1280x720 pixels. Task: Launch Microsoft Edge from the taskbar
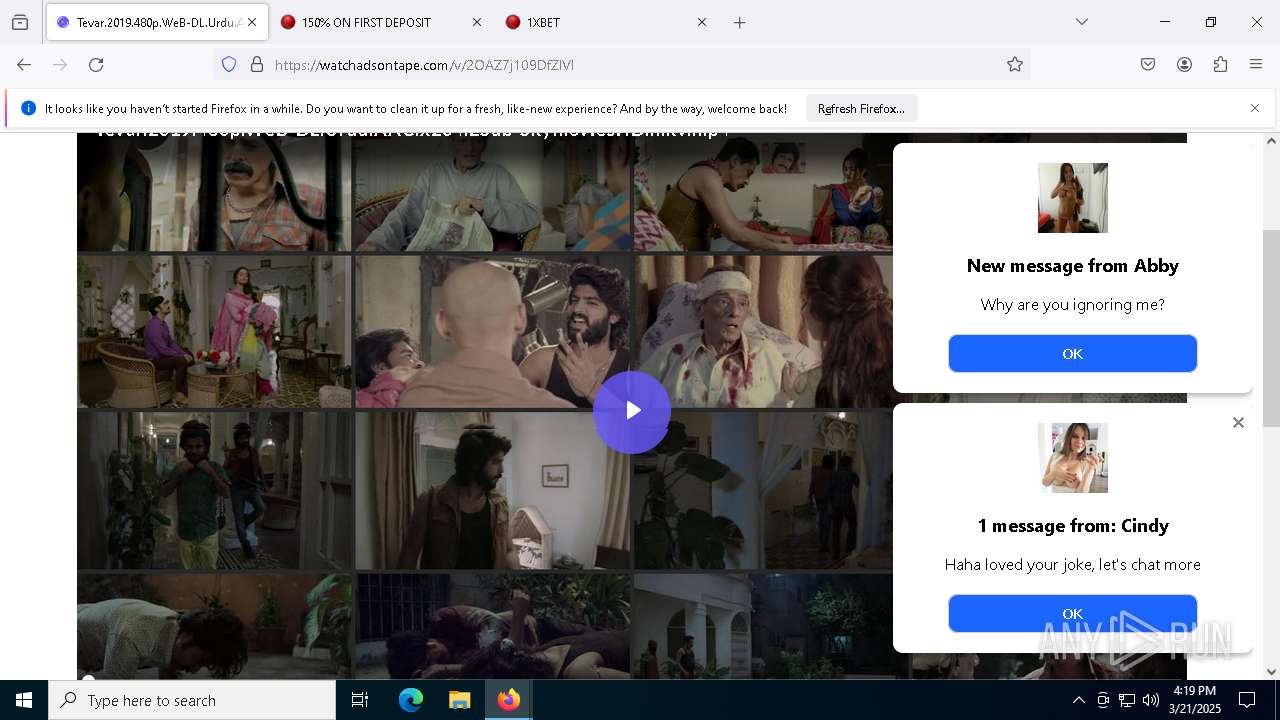coord(411,700)
